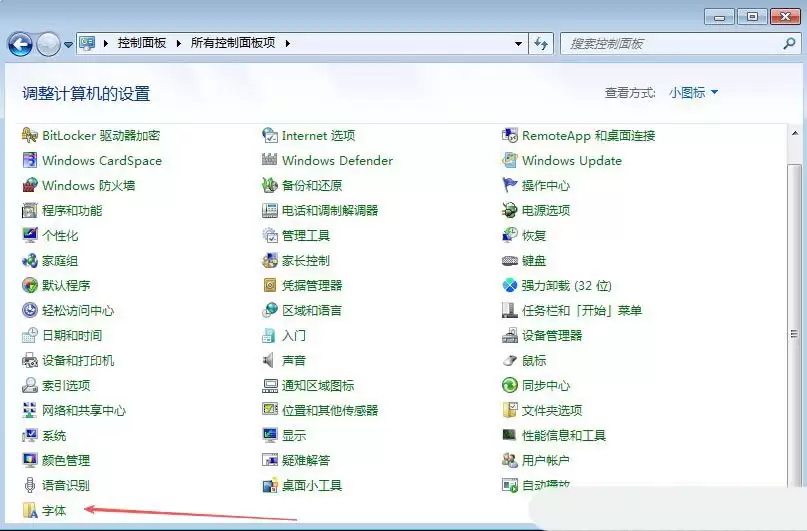
Task: Click the 日期和时间 icon
Action: tap(30, 335)
